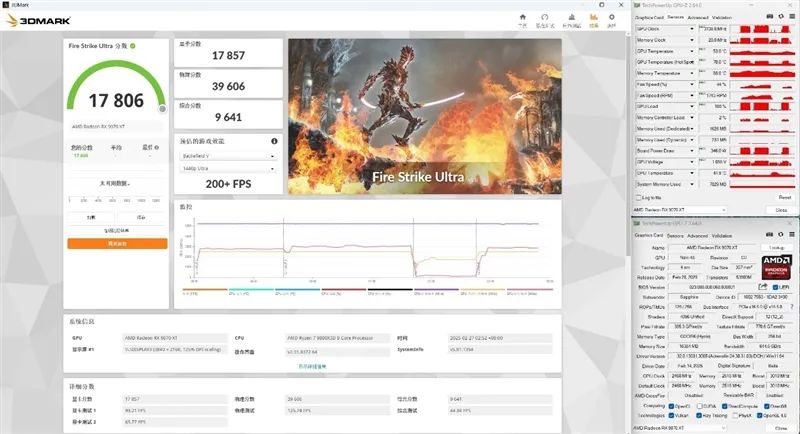This screenshot has width=800, height=434.
Task: Click the Fire Strike Ultra benchmark image
Action: click(425, 116)
